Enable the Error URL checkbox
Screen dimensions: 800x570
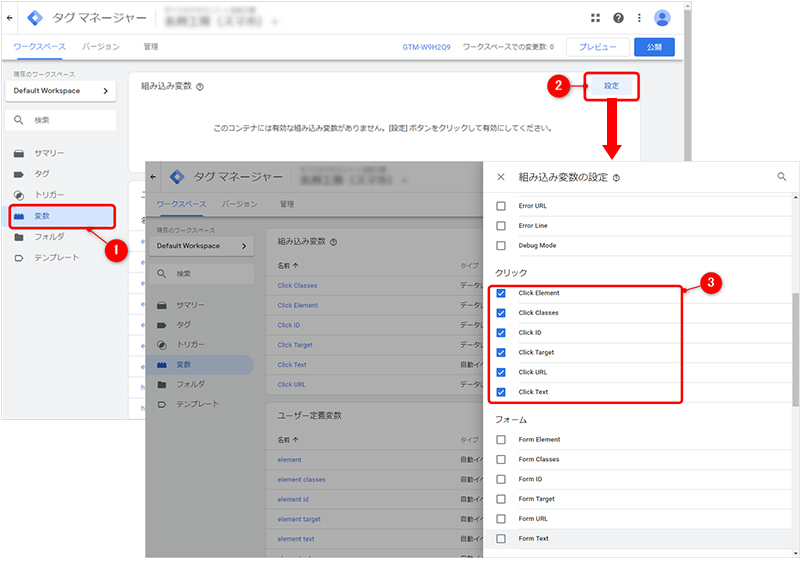[501, 206]
